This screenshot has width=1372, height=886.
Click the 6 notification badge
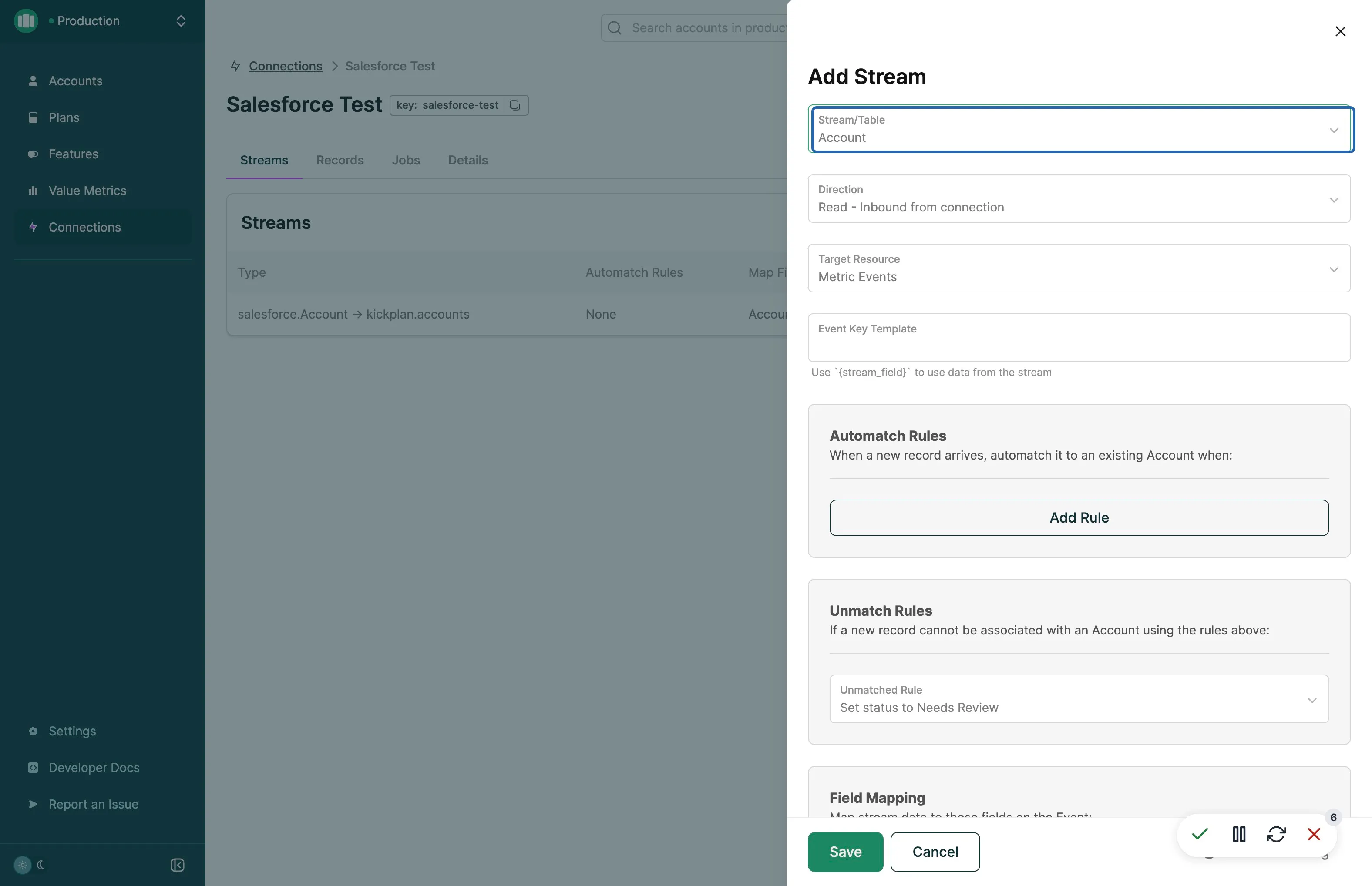tap(1333, 818)
